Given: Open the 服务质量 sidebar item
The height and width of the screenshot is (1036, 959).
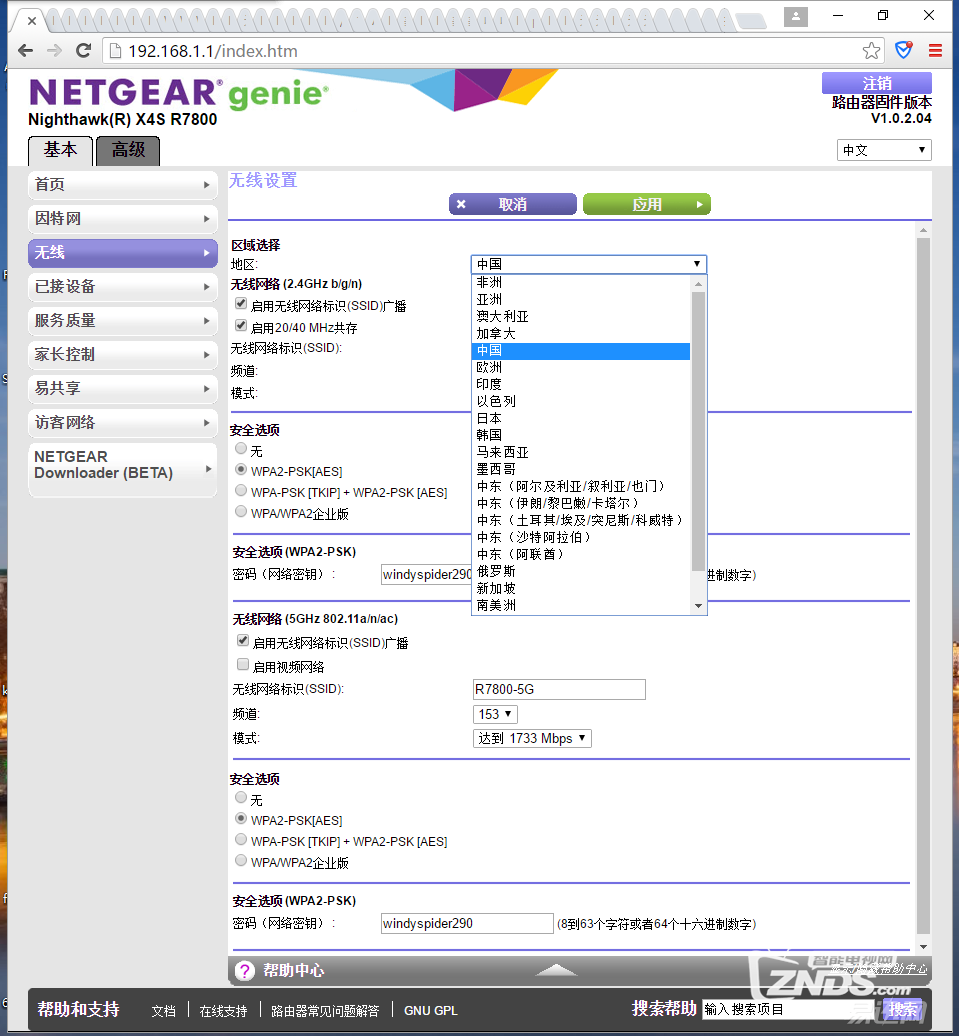Looking at the screenshot, I should coord(123,321).
